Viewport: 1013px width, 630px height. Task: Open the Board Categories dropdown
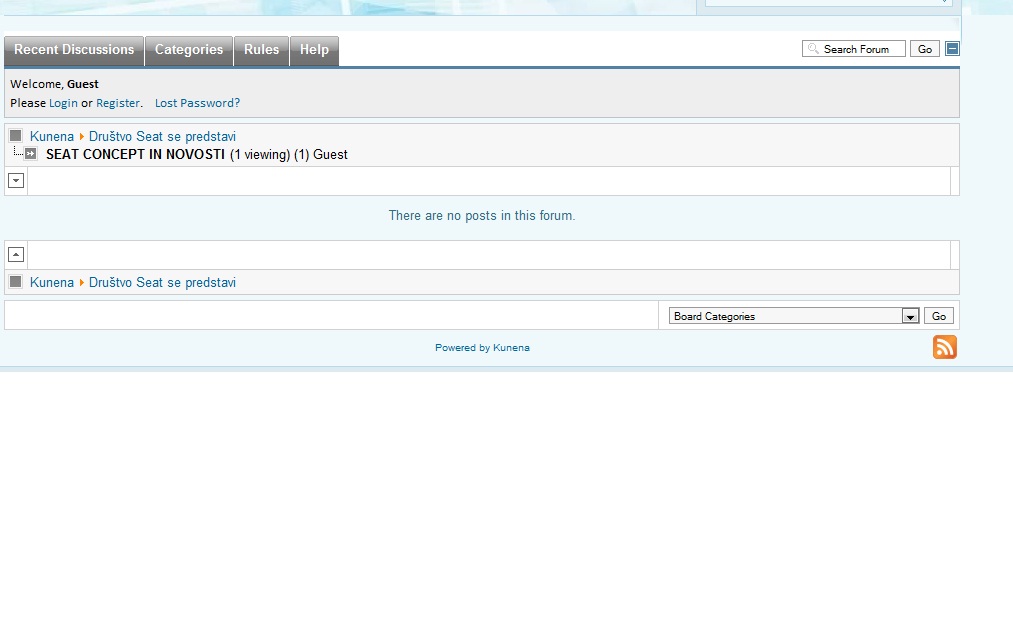coord(794,316)
